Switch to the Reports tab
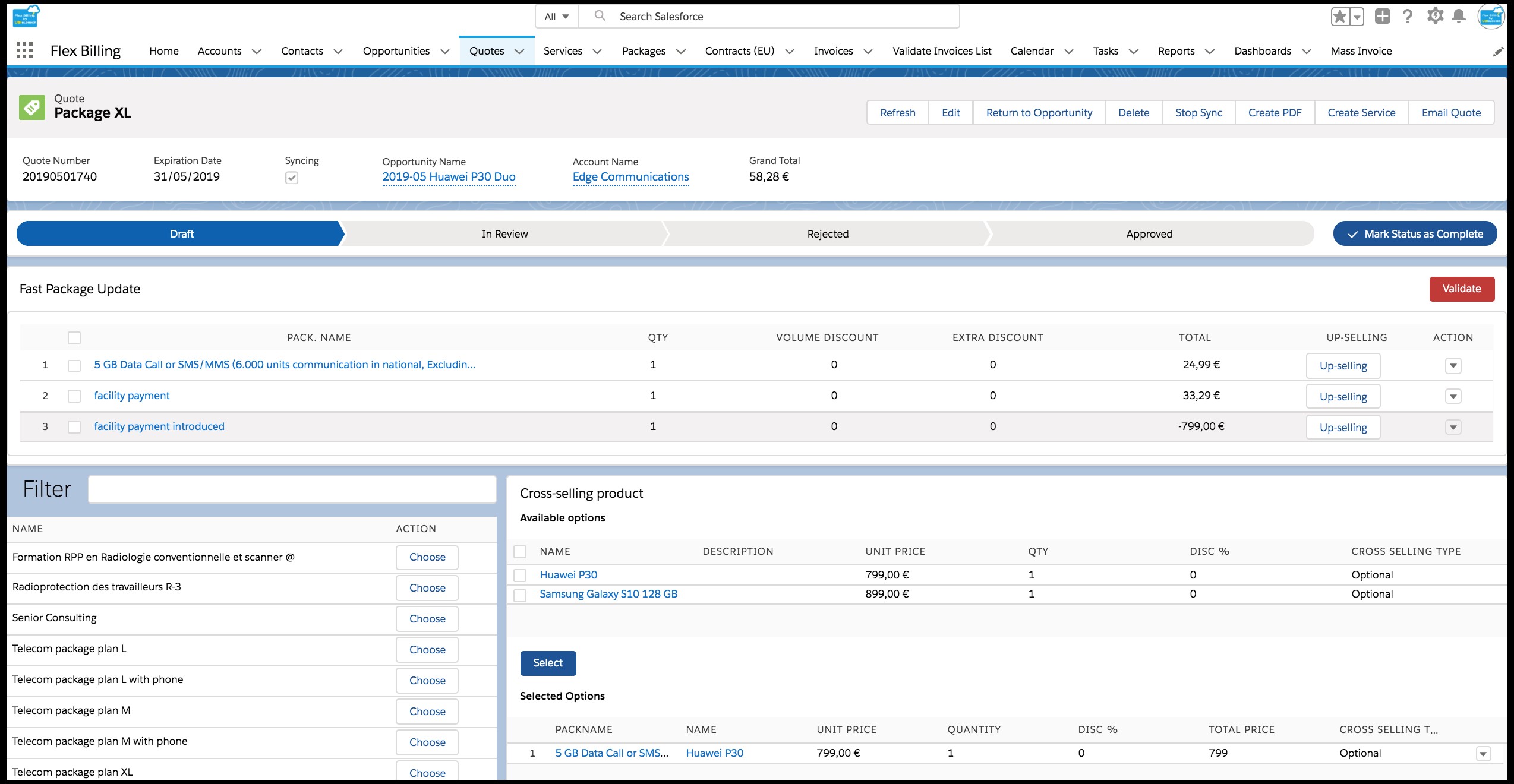The width and height of the screenshot is (1514, 784). (x=1176, y=51)
